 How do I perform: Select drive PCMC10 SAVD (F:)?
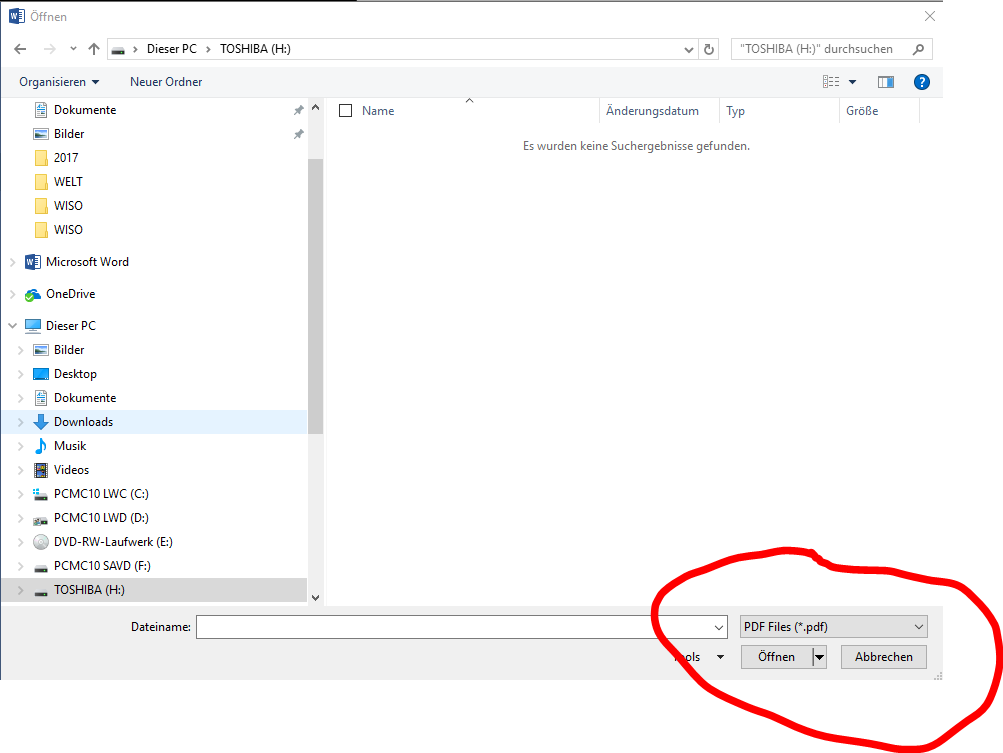[x=102, y=566]
